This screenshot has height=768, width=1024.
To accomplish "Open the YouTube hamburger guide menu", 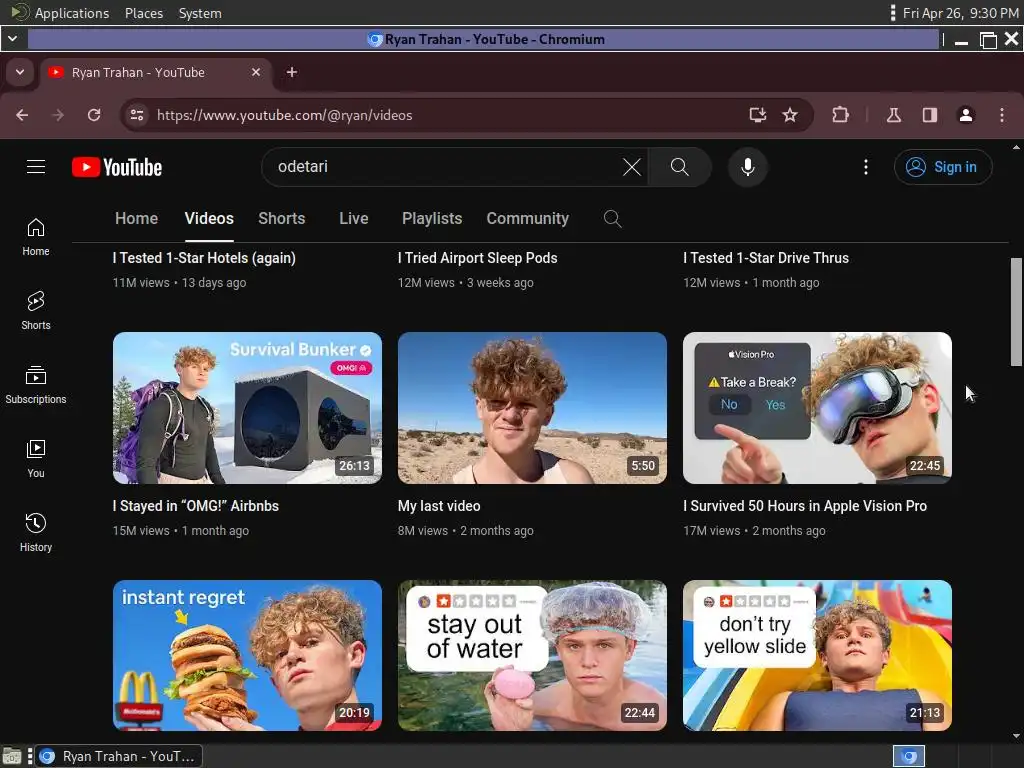I will tap(36, 167).
